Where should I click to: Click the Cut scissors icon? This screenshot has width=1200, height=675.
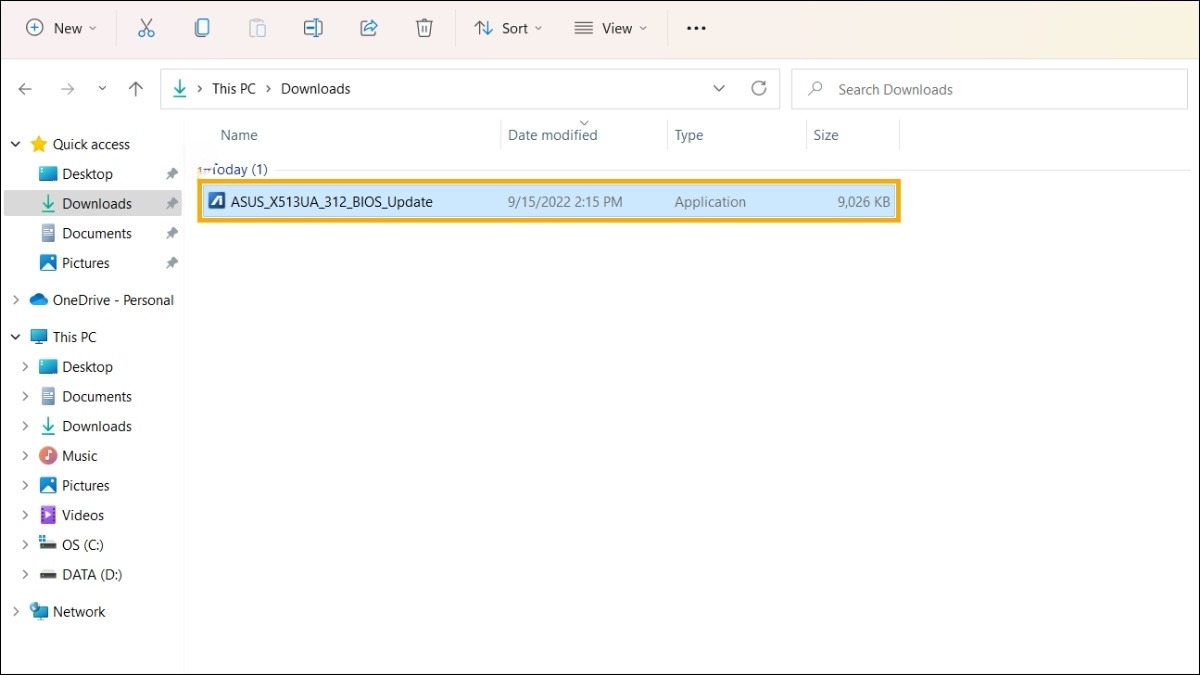click(146, 28)
